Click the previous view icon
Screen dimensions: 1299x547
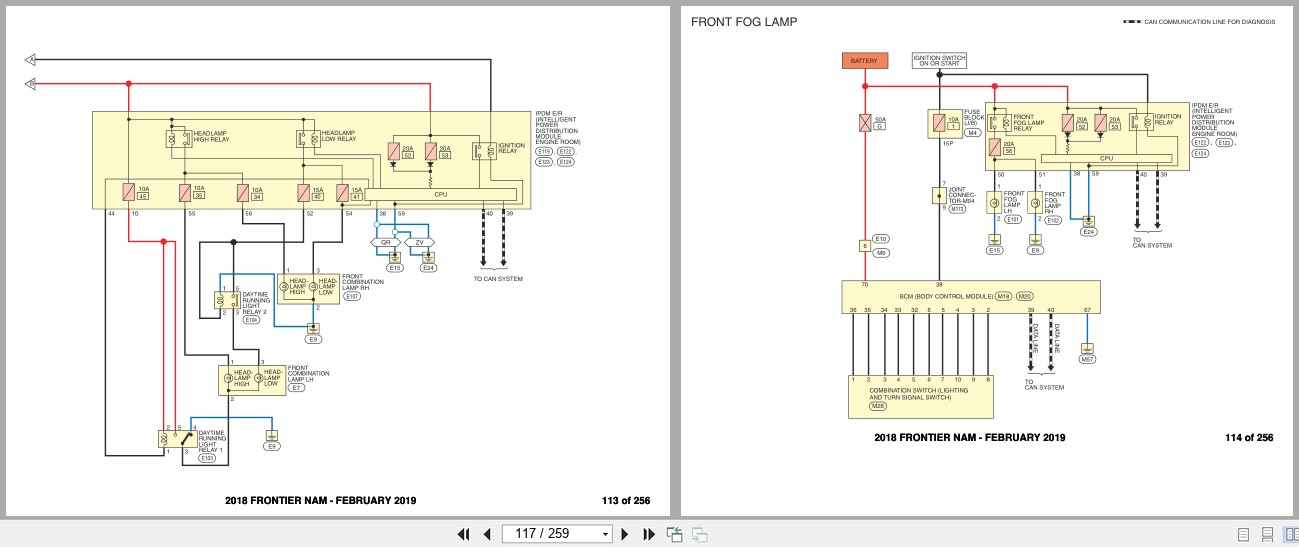point(674,534)
